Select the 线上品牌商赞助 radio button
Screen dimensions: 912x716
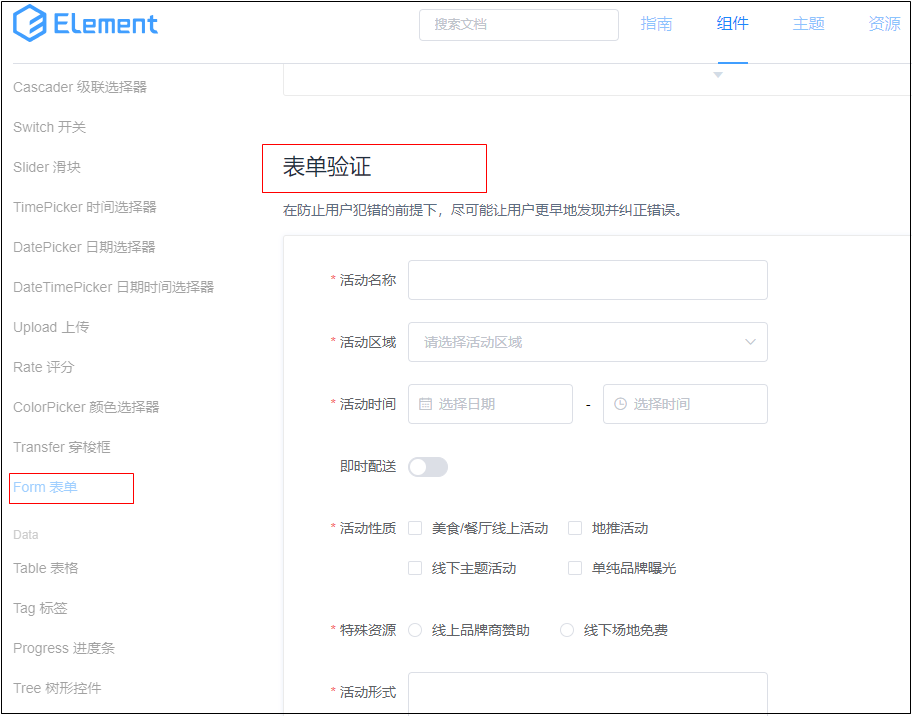pos(415,630)
